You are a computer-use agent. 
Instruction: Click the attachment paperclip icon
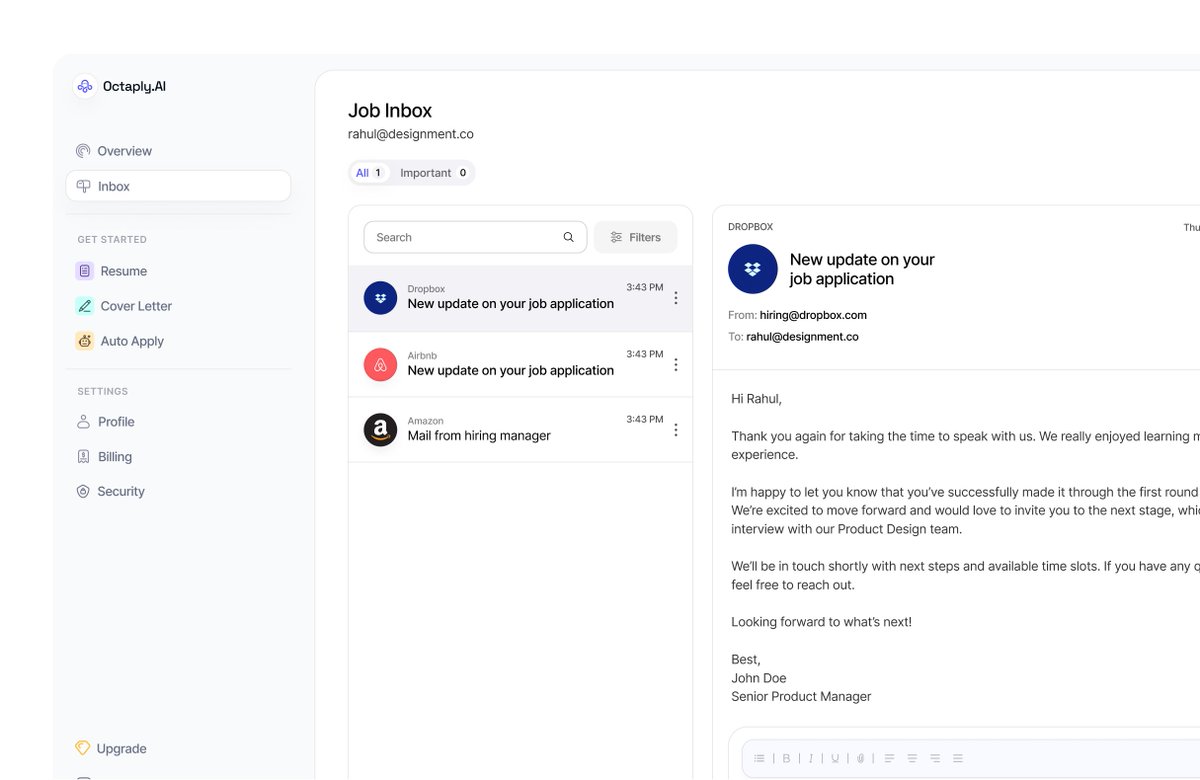pos(860,758)
